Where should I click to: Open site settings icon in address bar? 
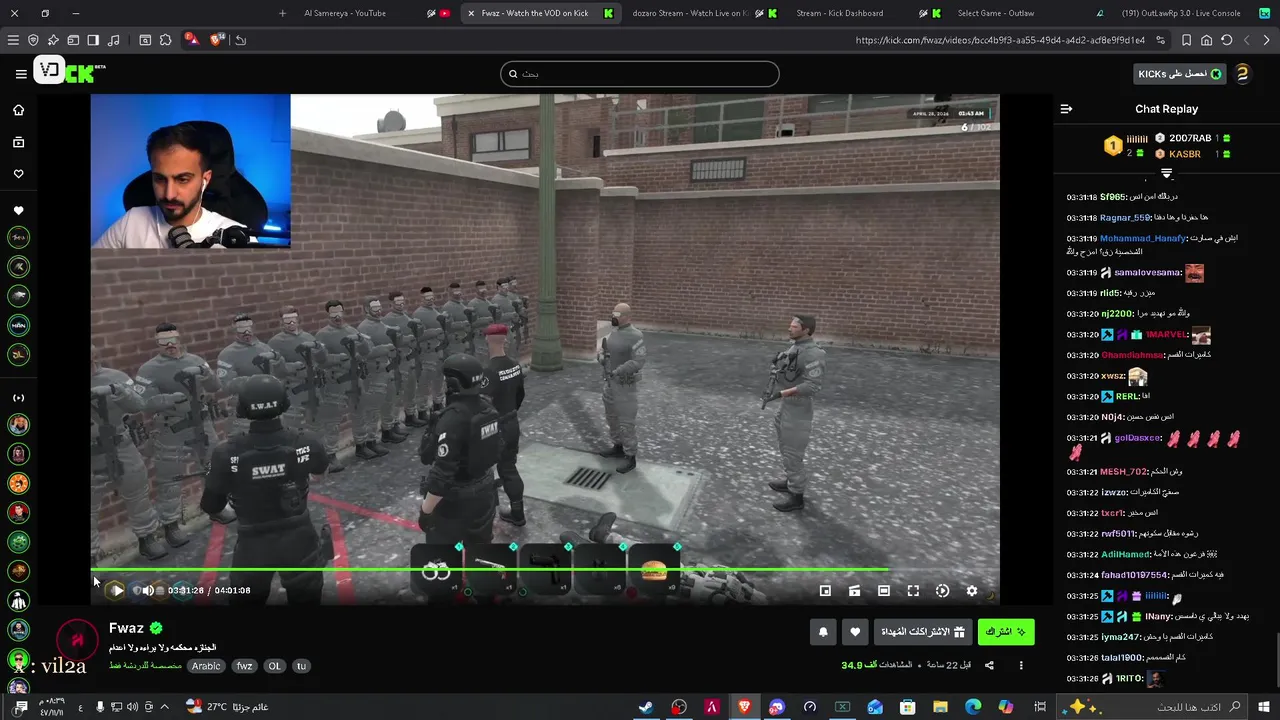click(1160, 40)
